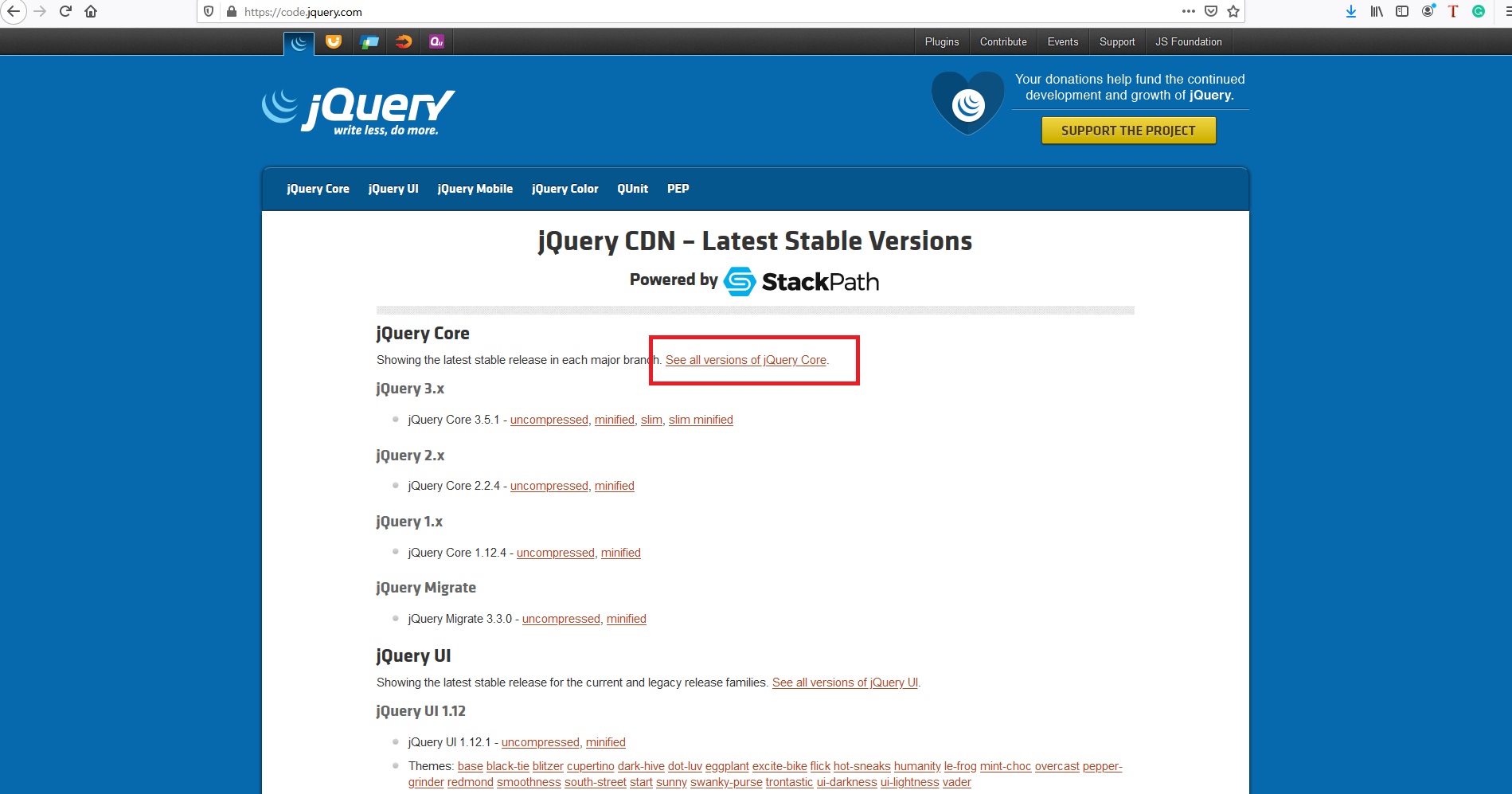
Task: Open the Firefox account avatar icon
Action: [1428, 11]
